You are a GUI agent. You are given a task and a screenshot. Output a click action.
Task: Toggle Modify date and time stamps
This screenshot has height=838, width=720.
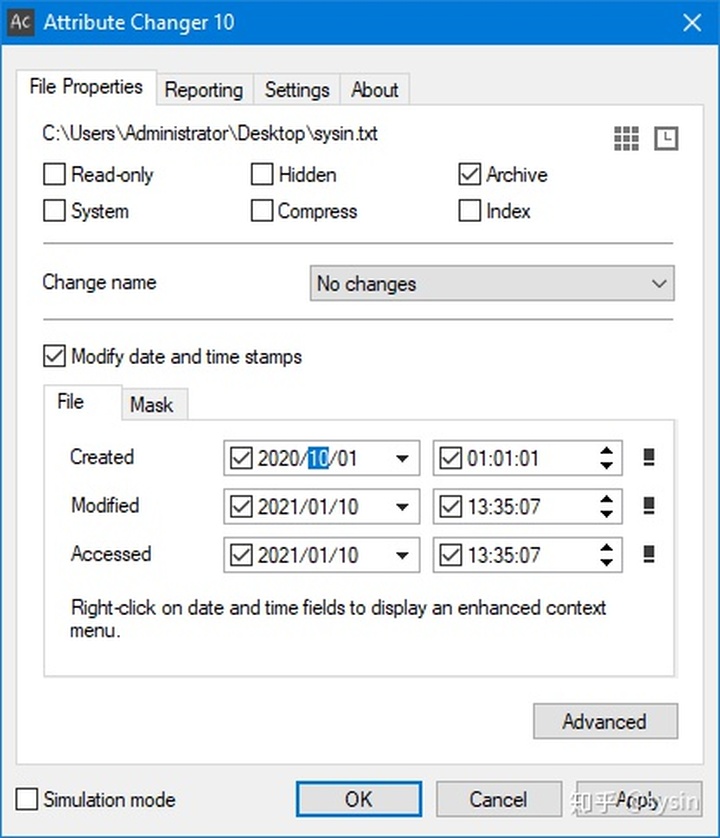pos(55,356)
